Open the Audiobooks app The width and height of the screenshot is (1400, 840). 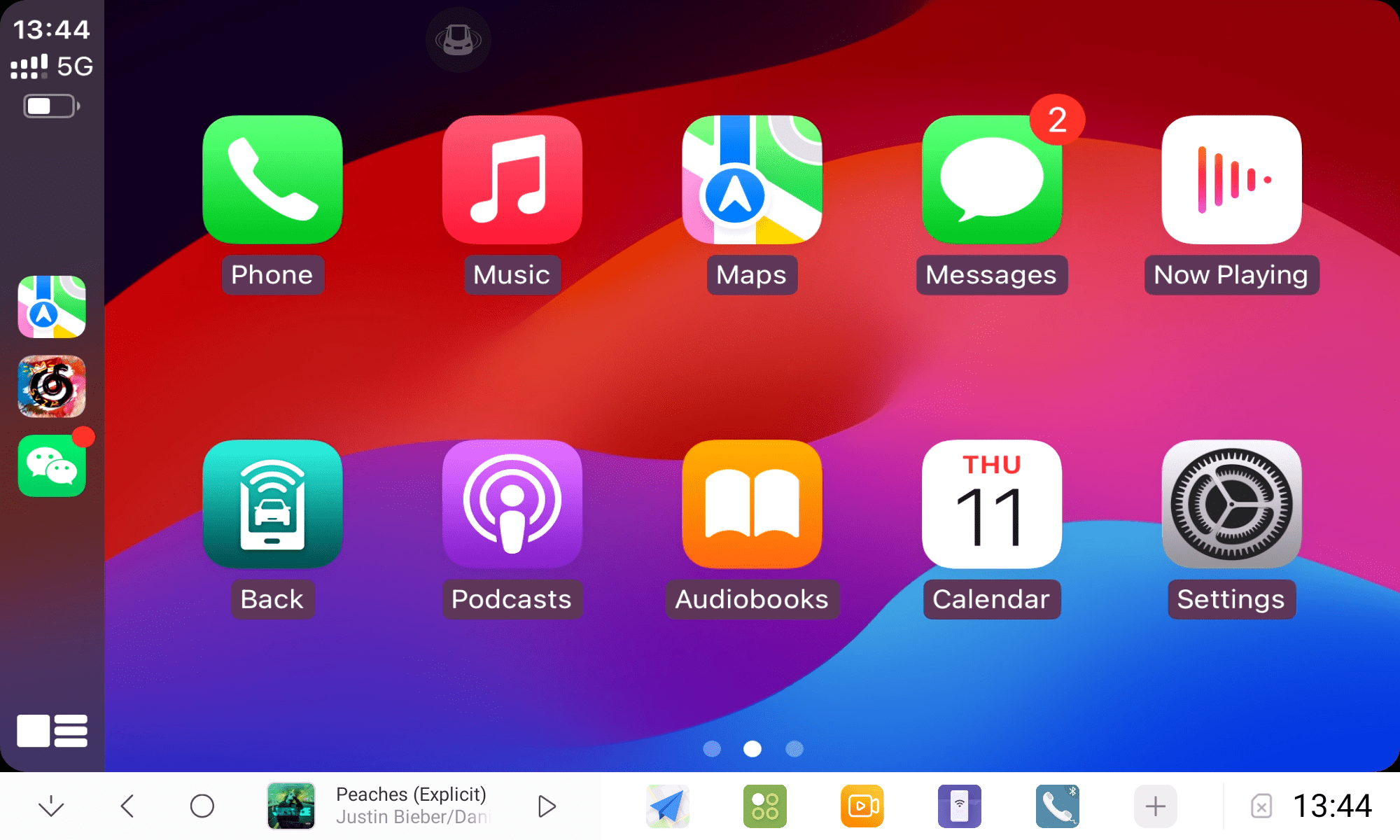[x=752, y=504]
